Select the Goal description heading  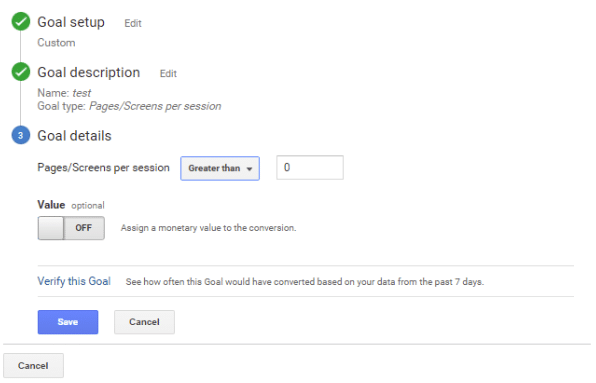click(89, 72)
